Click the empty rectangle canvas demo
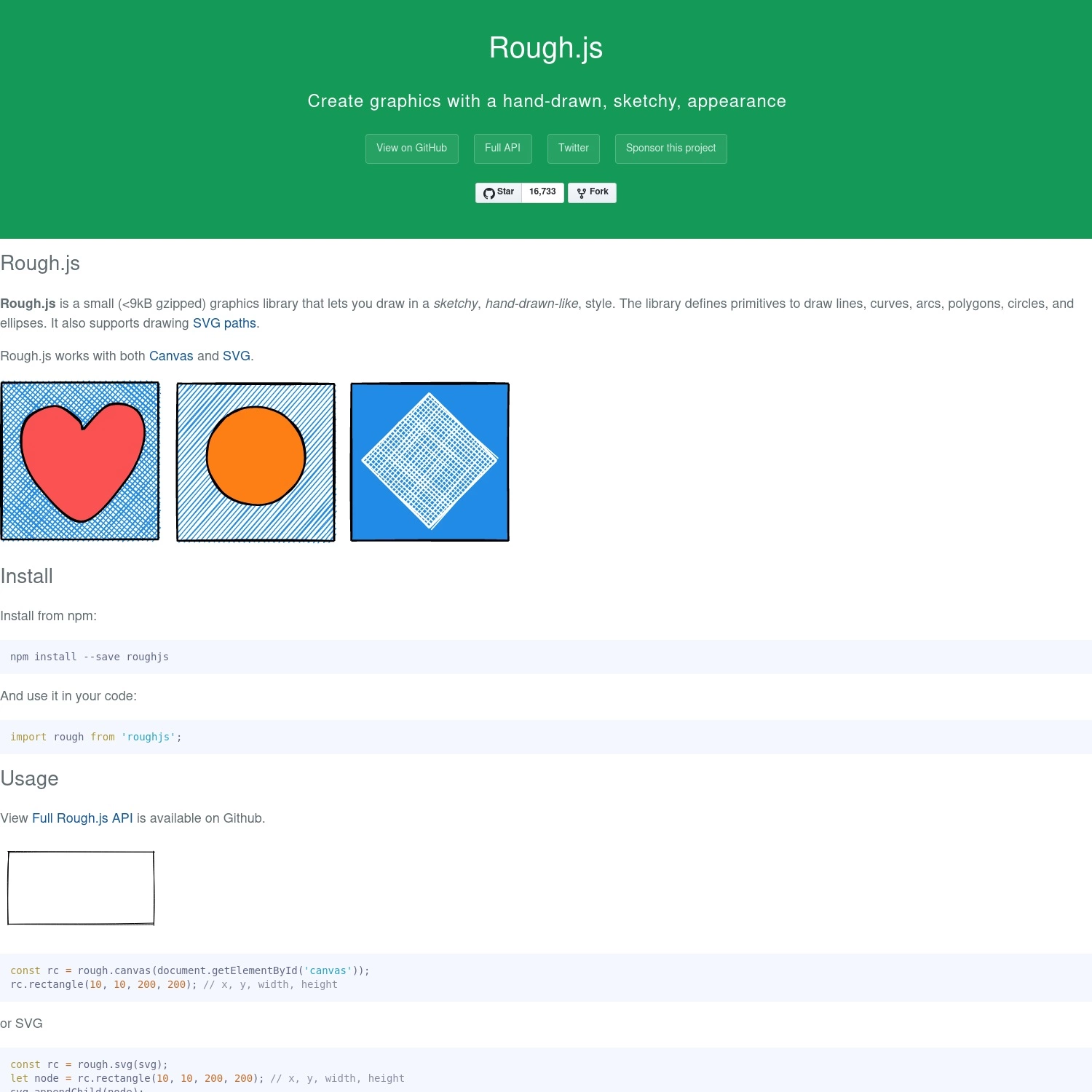This screenshot has width=1092, height=1092. (81, 888)
